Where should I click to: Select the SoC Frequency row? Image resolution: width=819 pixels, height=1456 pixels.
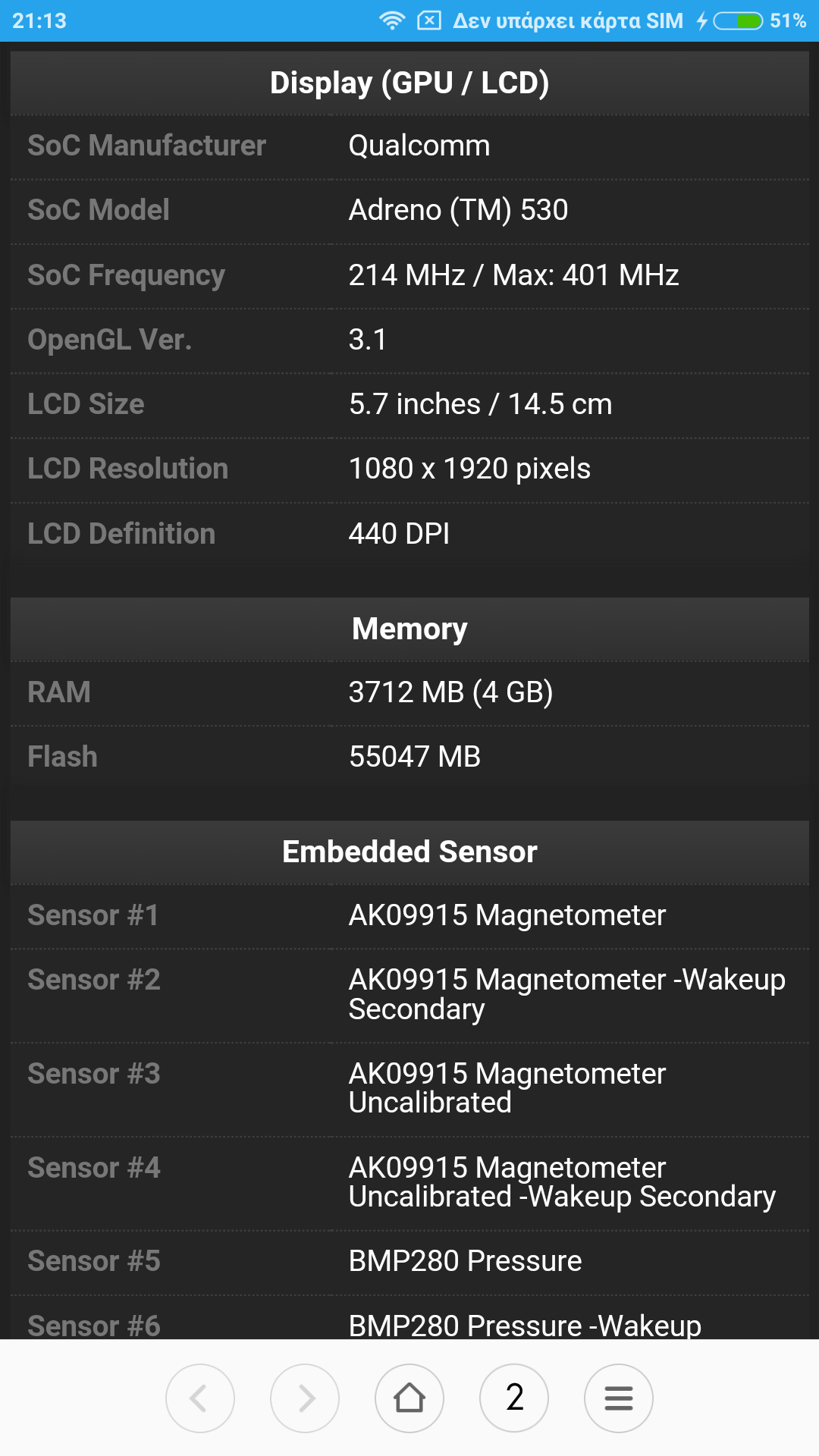(409, 275)
